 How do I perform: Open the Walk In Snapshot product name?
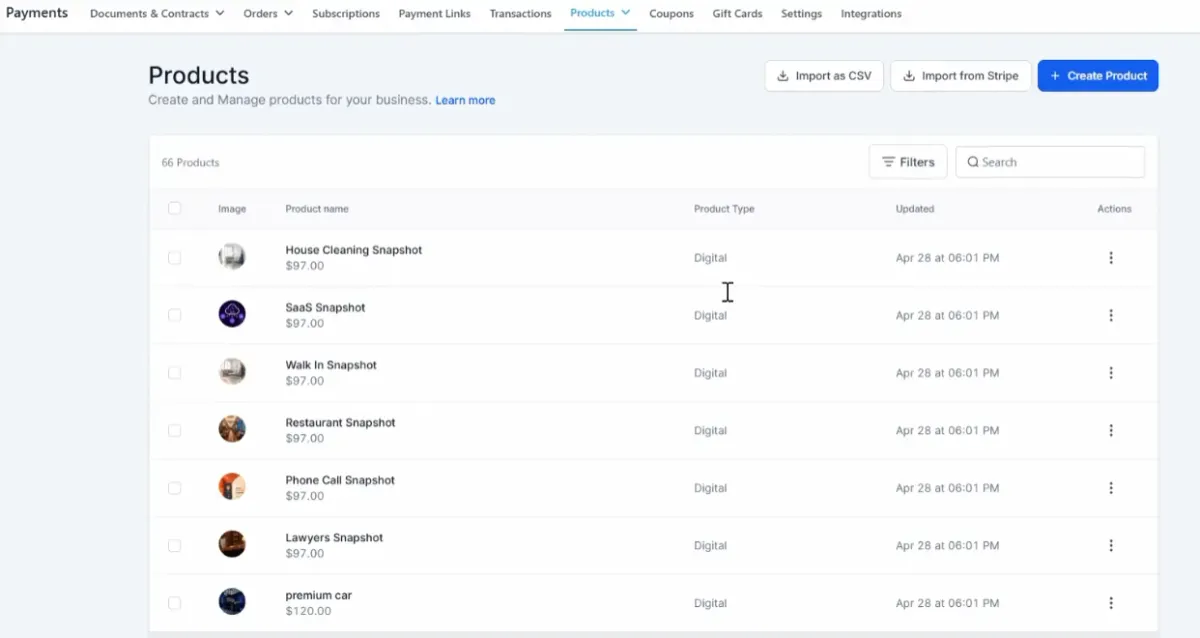point(331,365)
